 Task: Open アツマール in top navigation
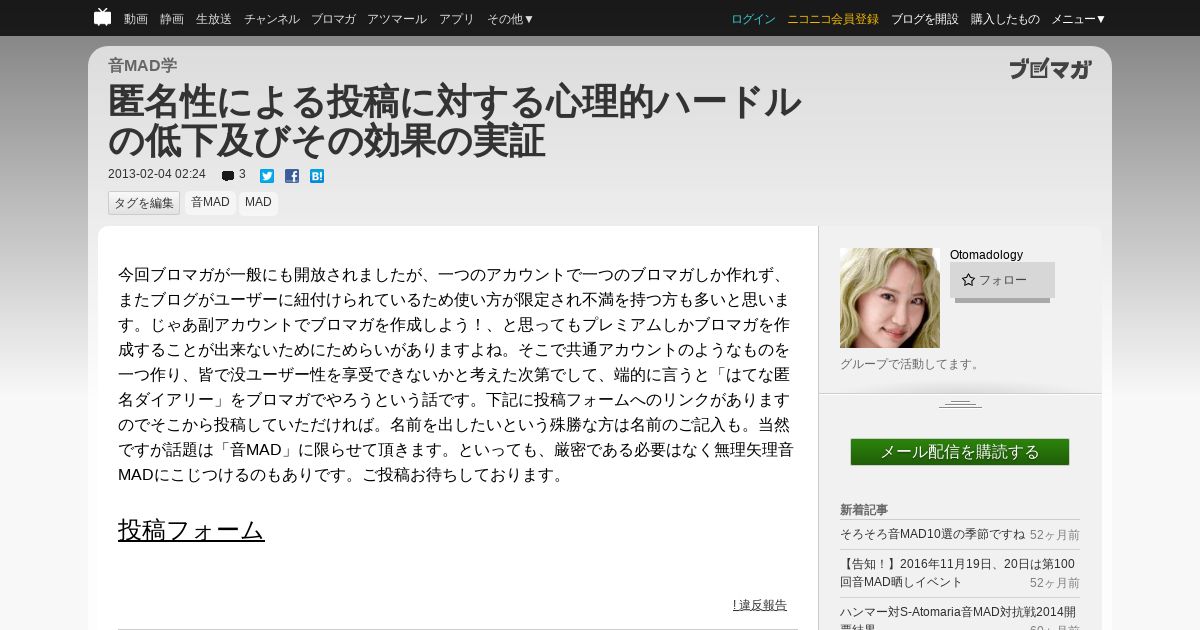pos(397,19)
